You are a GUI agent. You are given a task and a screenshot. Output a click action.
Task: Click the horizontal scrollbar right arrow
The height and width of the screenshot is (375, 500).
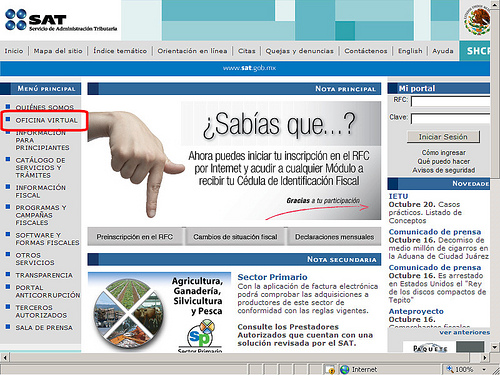point(485,358)
